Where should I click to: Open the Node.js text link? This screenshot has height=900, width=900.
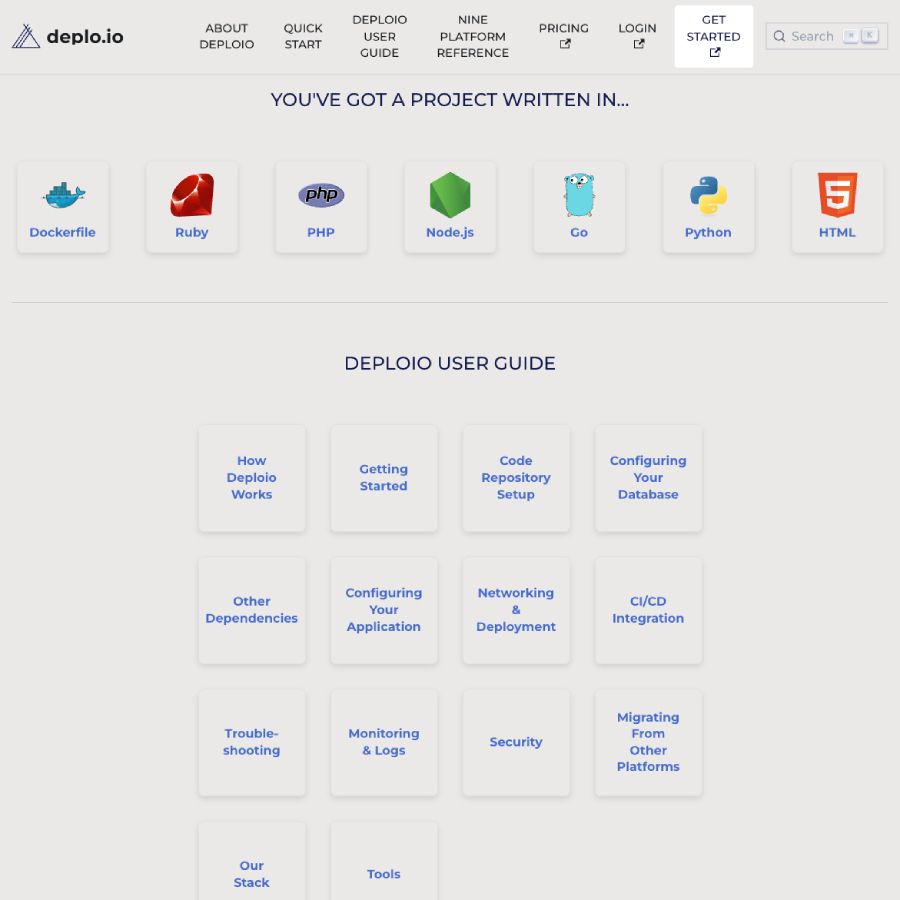[x=450, y=232]
